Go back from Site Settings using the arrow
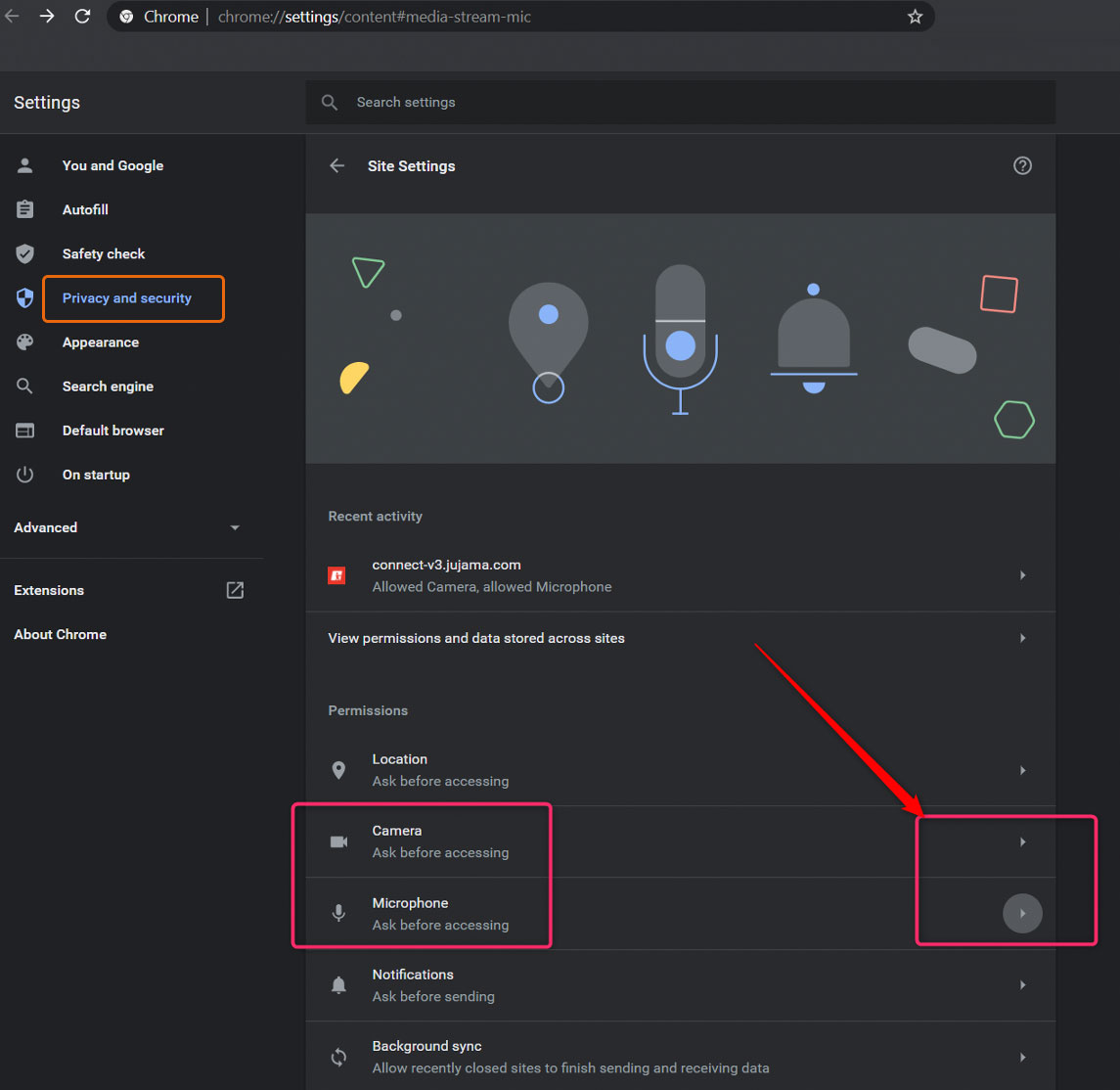Image resolution: width=1120 pixels, height=1090 pixels. (337, 165)
